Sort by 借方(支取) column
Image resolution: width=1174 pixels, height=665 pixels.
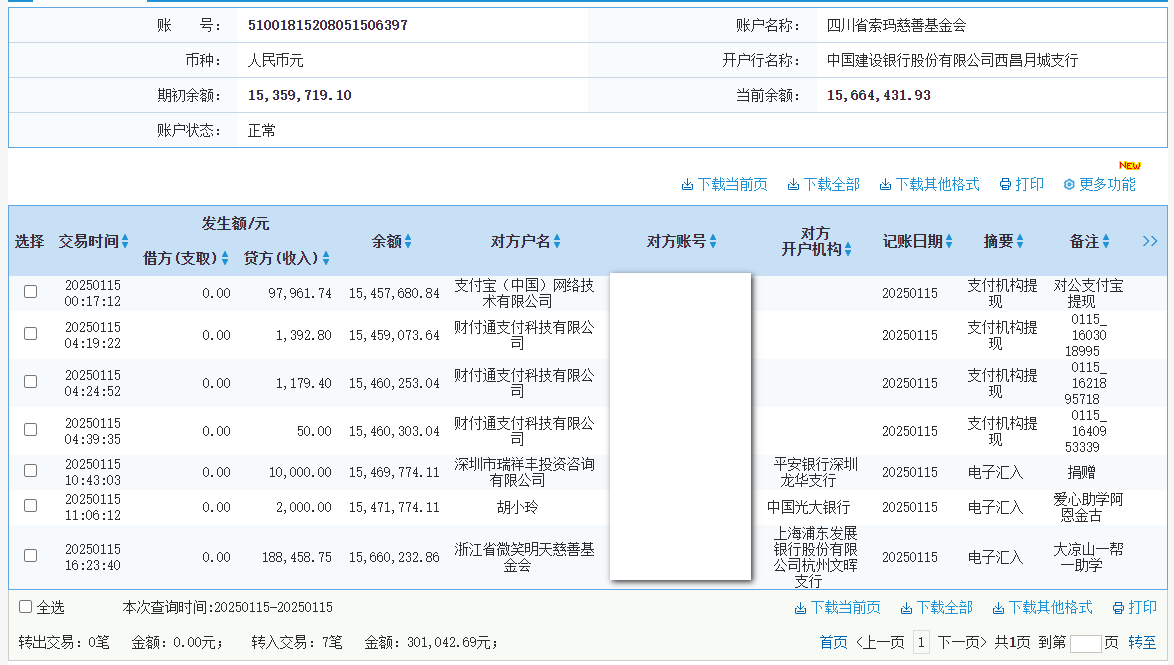[x=225, y=258]
